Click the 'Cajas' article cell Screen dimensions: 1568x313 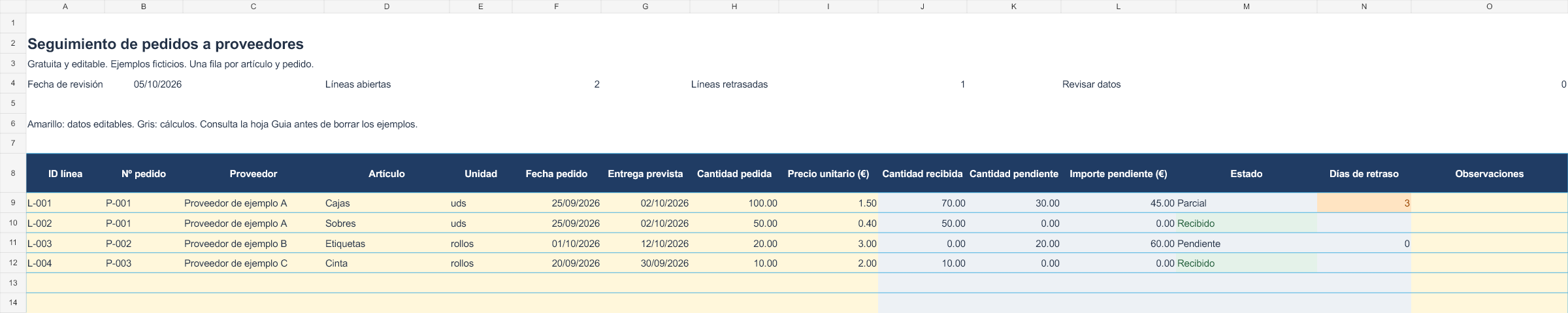pyautogui.click(x=387, y=203)
